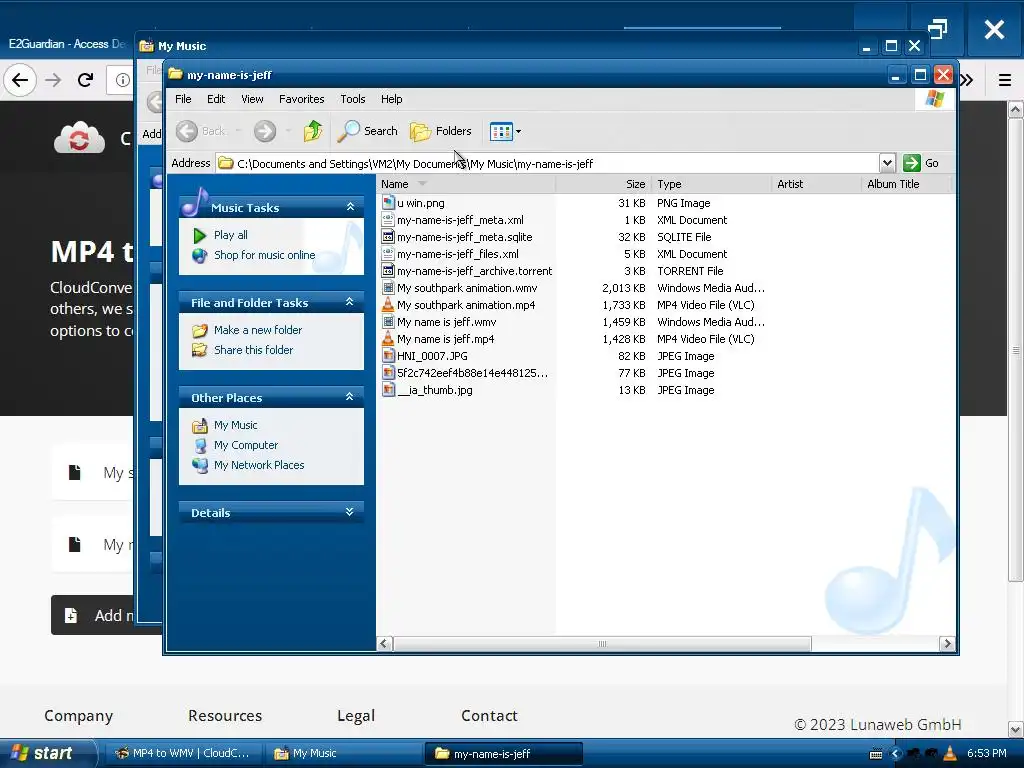Open My Network Places link
Image resolution: width=1024 pixels, height=768 pixels.
point(259,465)
